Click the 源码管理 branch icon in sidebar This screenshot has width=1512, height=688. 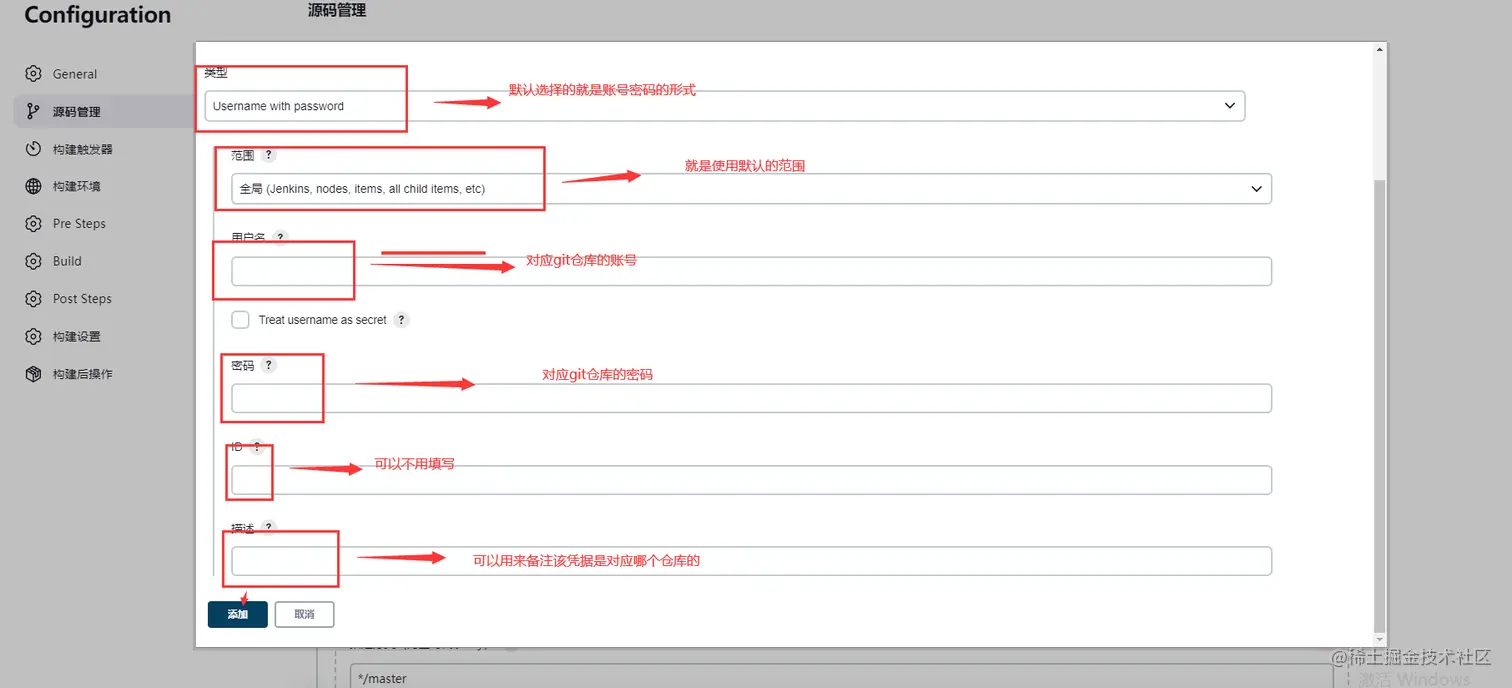(x=34, y=111)
